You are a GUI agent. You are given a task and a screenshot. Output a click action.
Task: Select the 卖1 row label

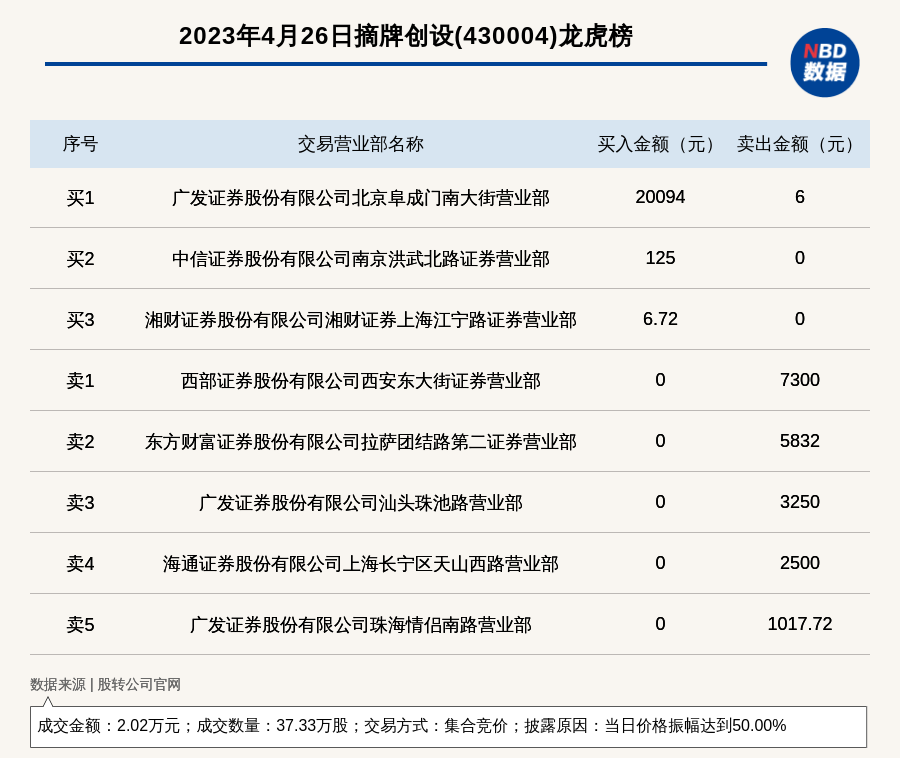tap(80, 380)
